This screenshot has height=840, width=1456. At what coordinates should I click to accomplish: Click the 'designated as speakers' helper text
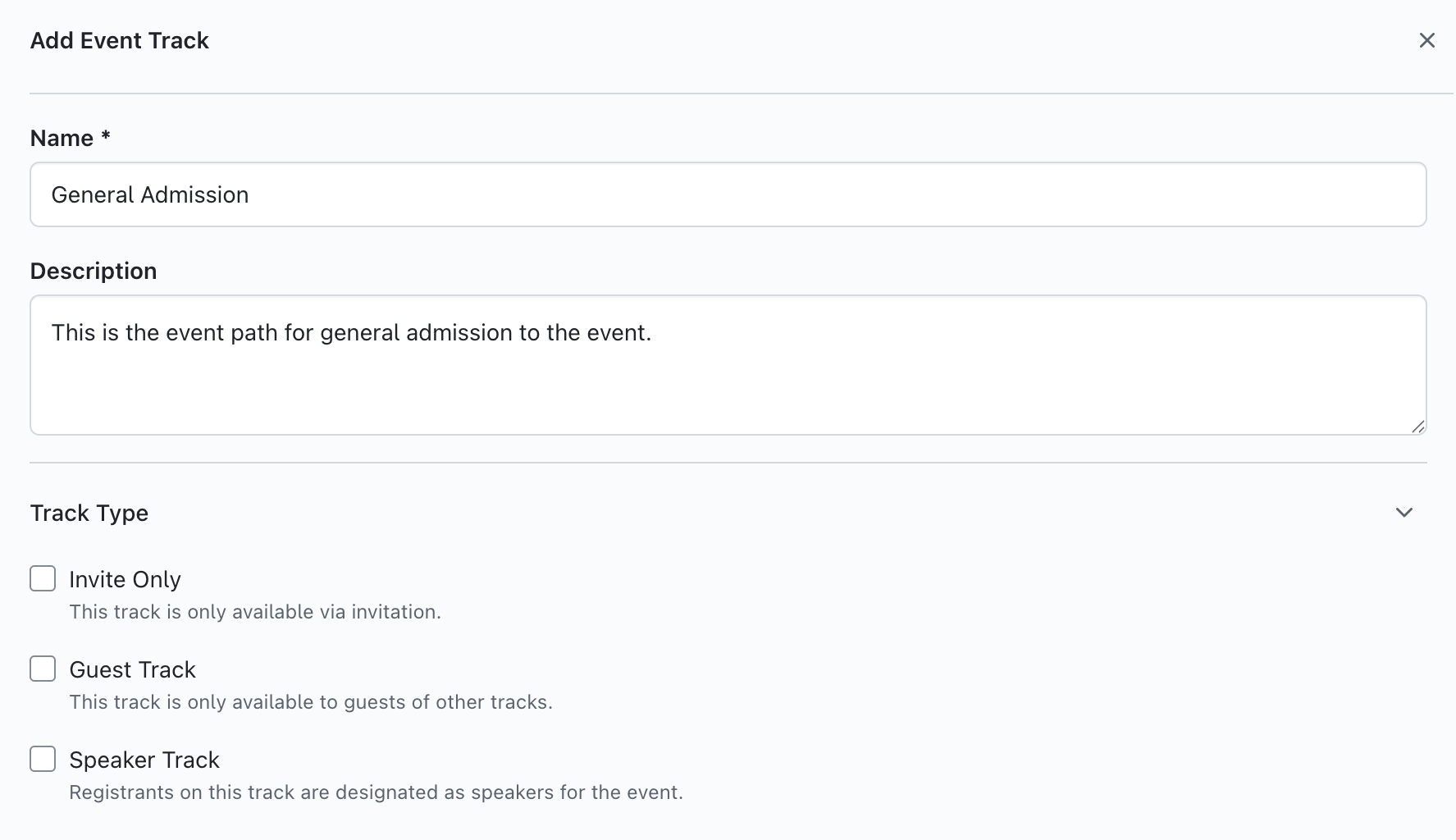click(x=376, y=792)
